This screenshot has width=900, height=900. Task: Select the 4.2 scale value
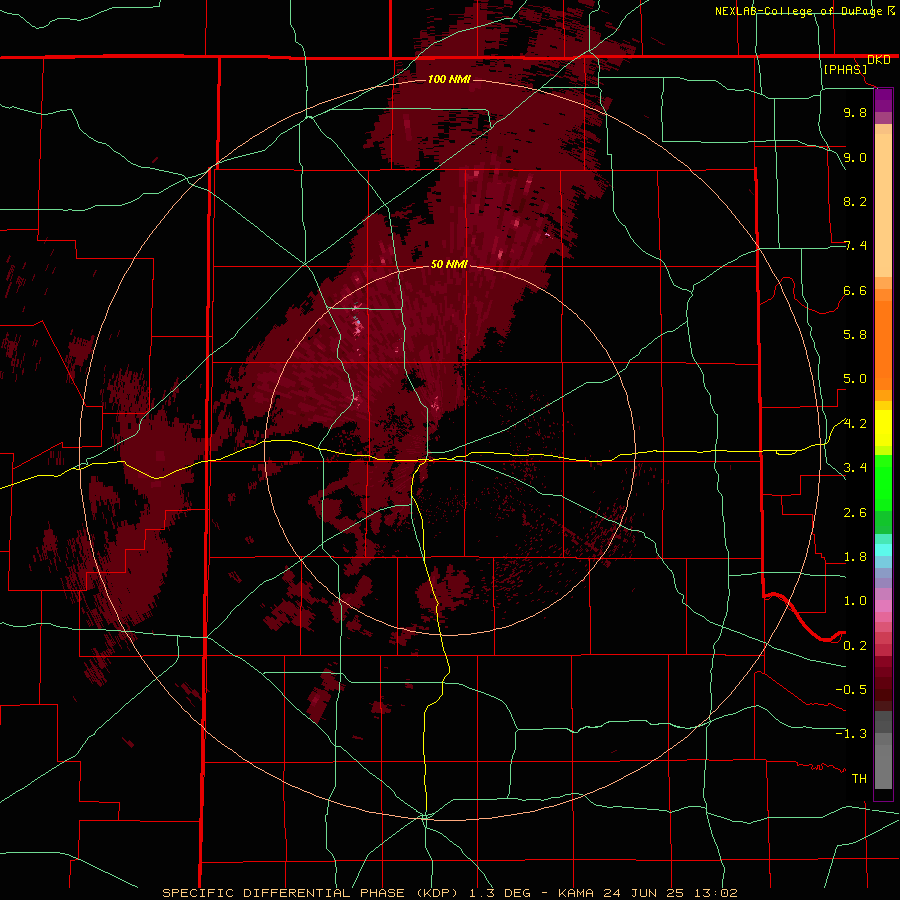[855, 424]
